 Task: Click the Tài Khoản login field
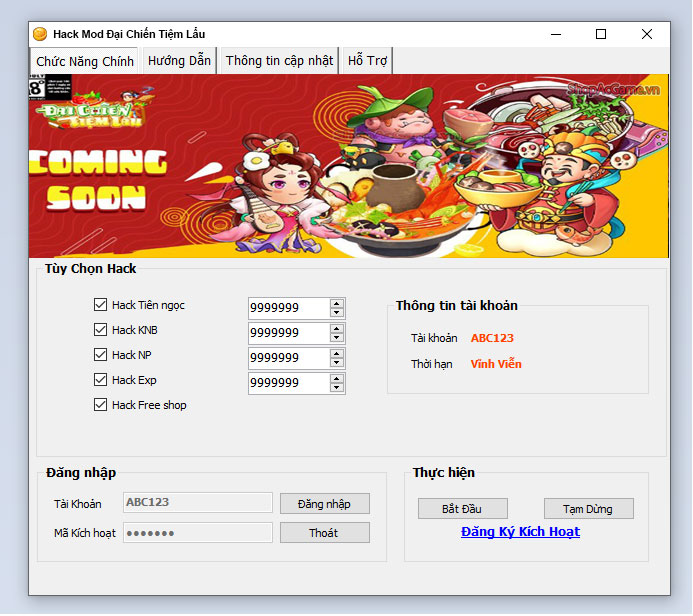coord(198,502)
